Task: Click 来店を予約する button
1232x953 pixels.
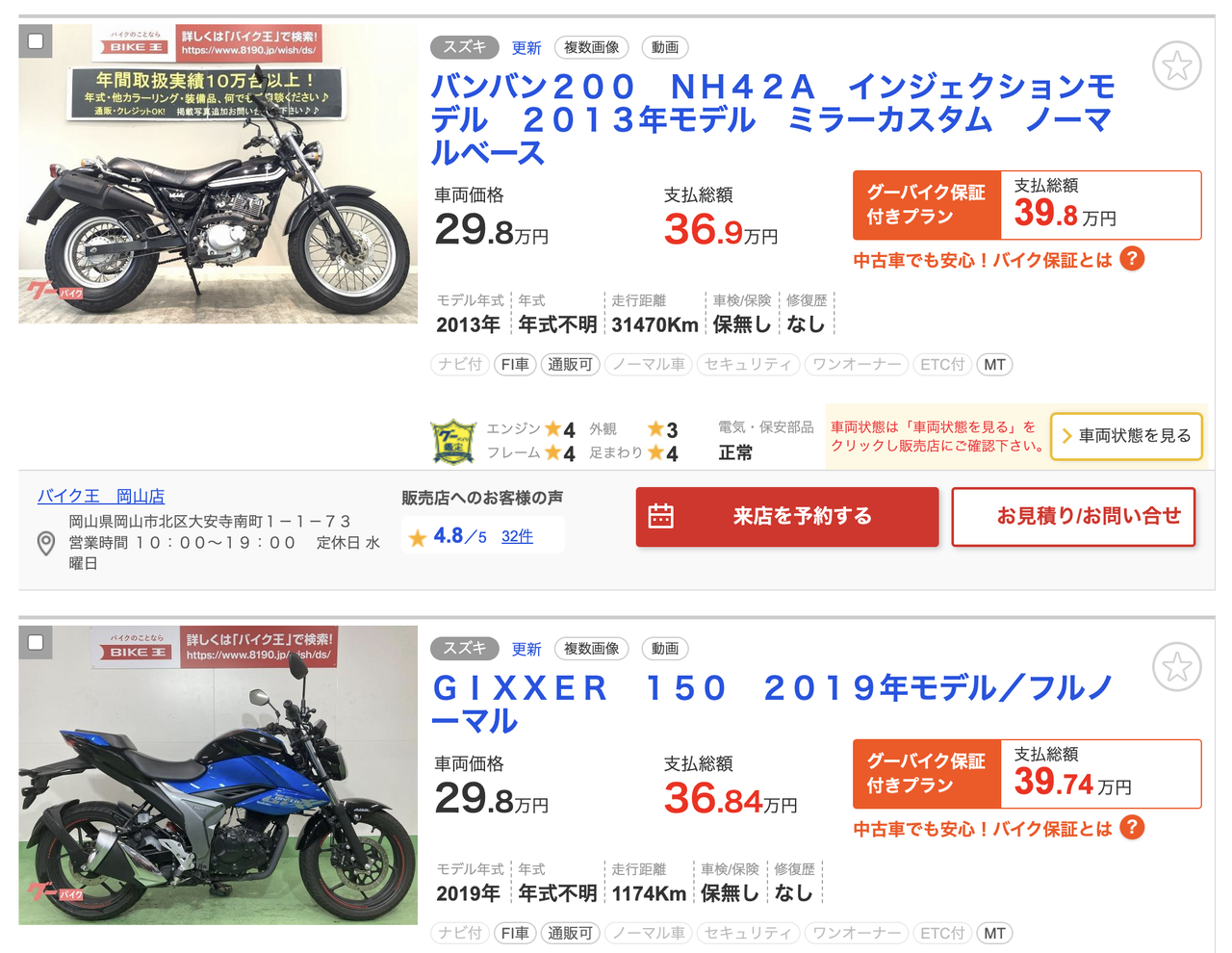Action: coord(786,517)
